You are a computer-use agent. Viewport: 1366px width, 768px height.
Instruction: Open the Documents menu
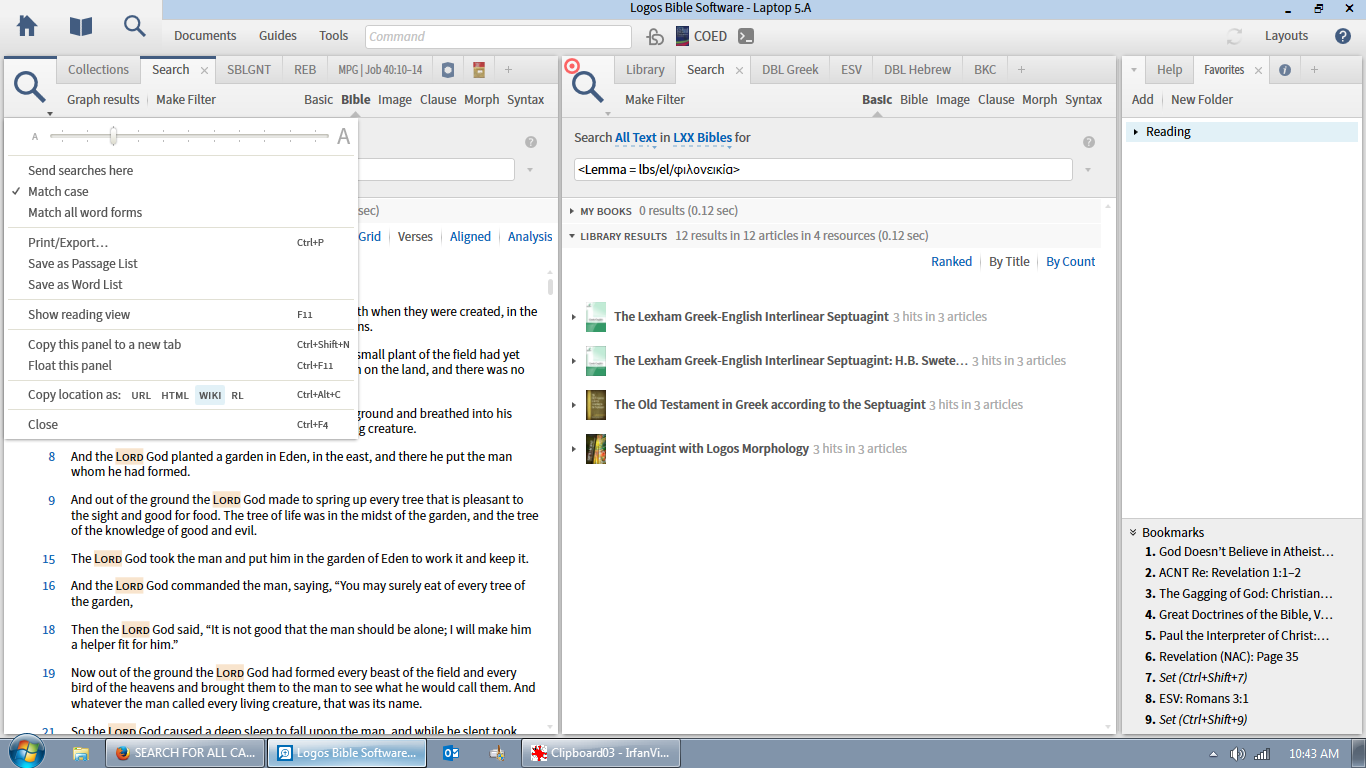point(205,36)
